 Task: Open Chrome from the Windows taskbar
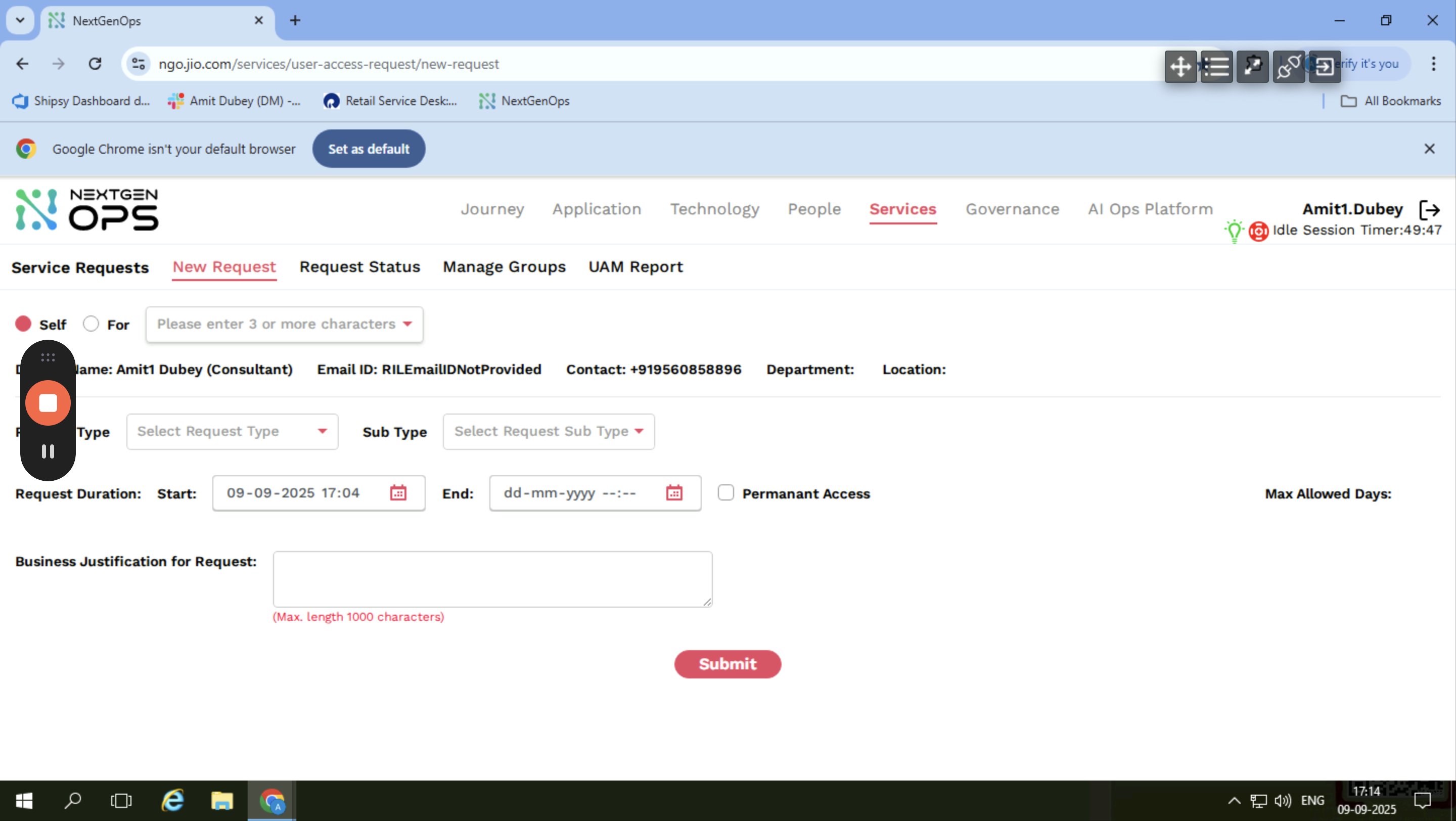(x=272, y=801)
